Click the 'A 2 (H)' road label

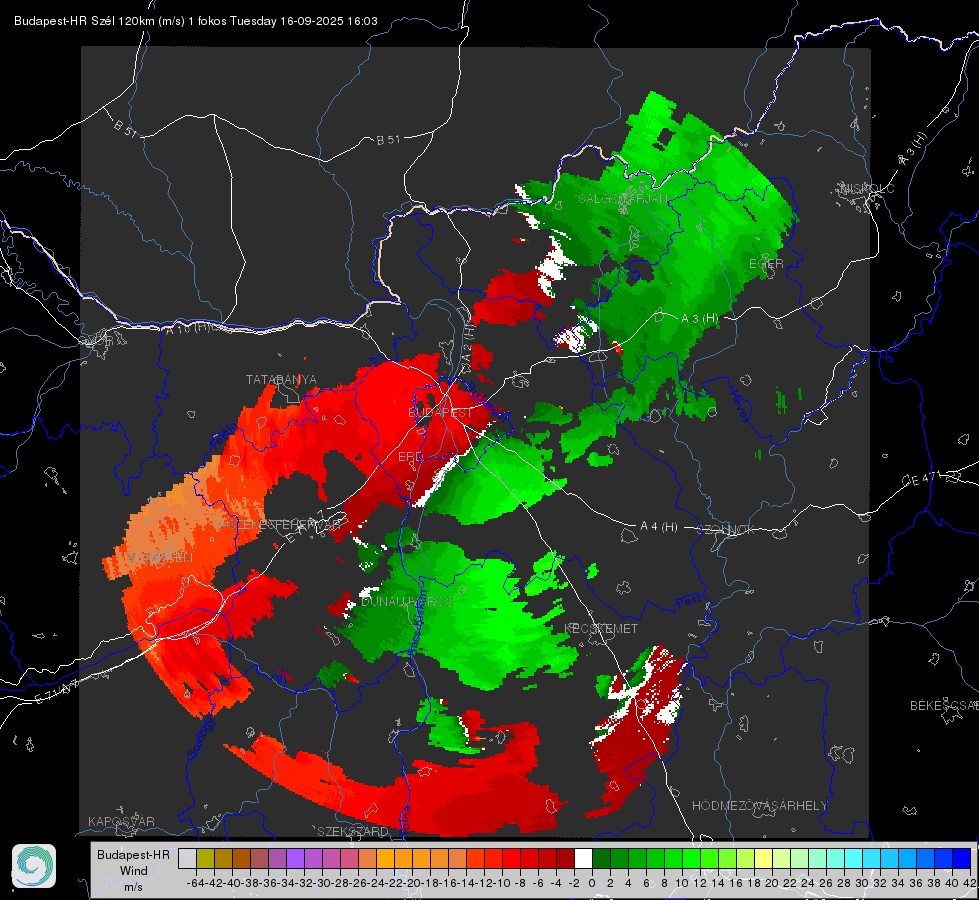pyautogui.click(x=468, y=342)
